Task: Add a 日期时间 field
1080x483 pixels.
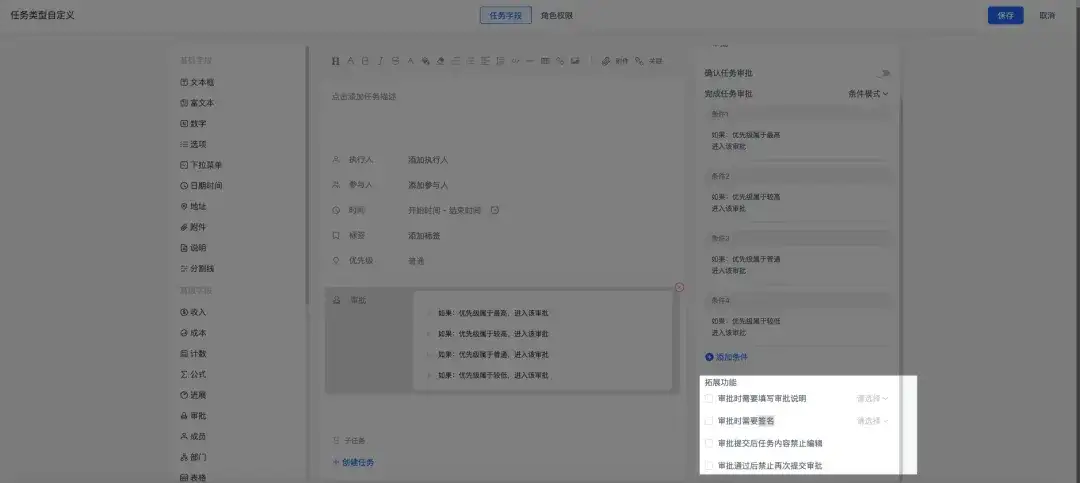Action: [x=201, y=185]
